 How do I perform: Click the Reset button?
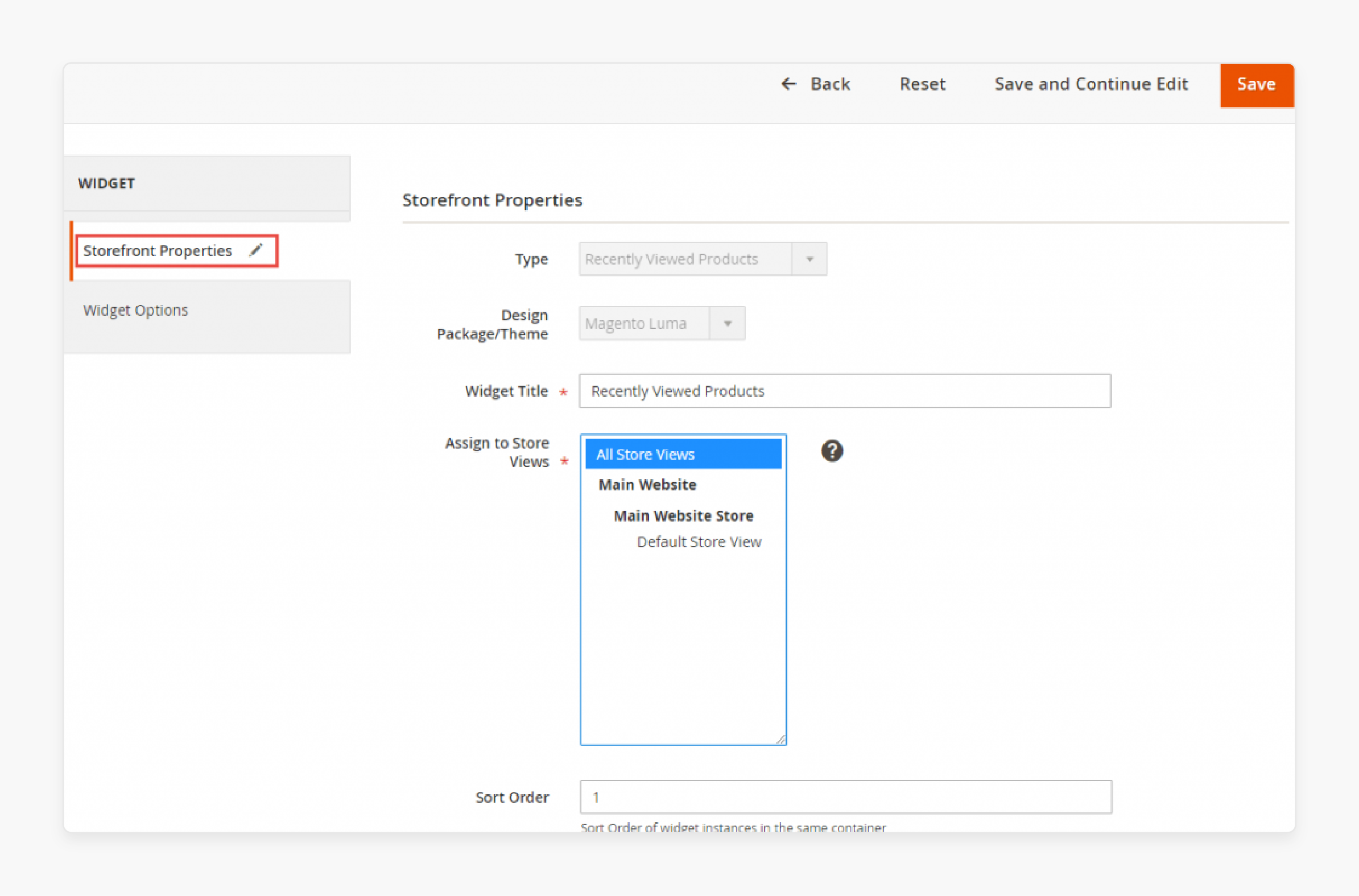click(921, 84)
